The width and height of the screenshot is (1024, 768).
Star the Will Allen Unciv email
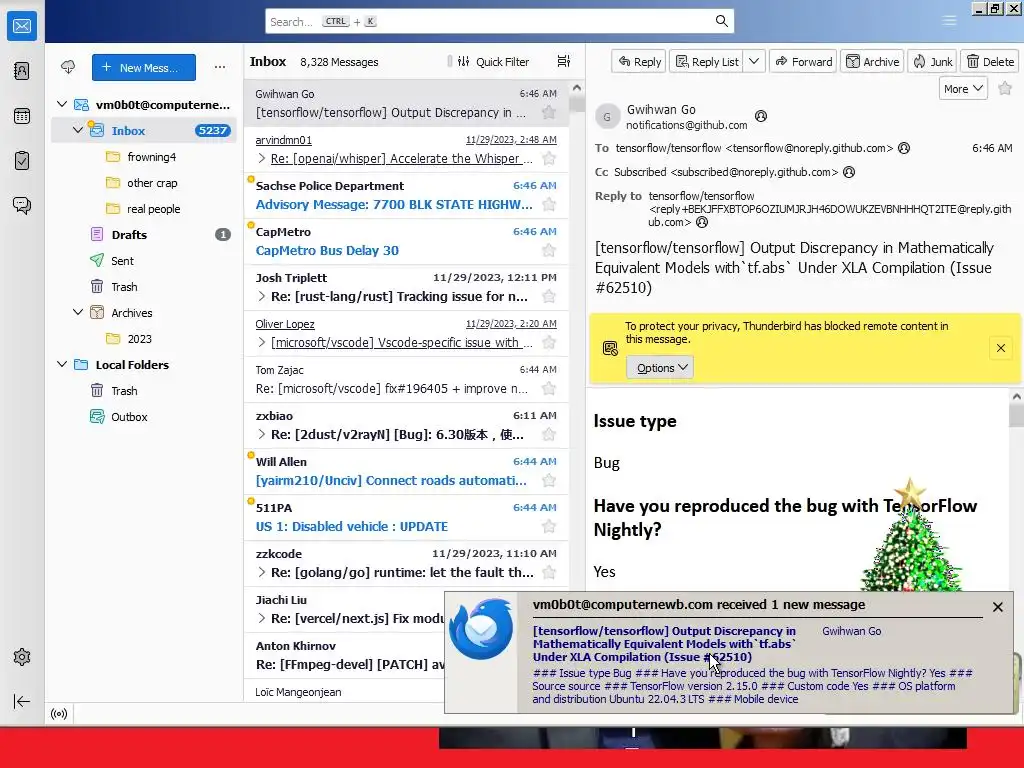(549, 481)
